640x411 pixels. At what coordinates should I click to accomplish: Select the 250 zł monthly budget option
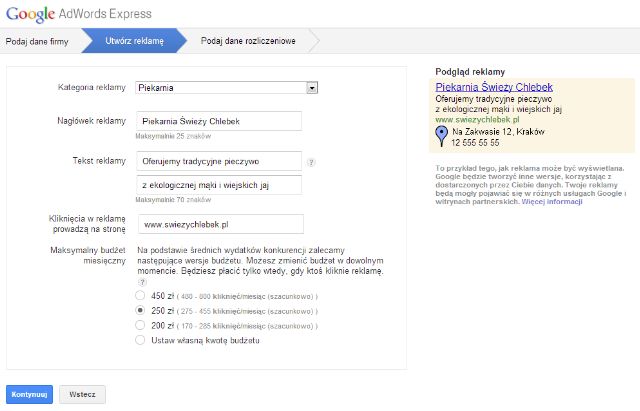pyautogui.click(x=141, y=311)
